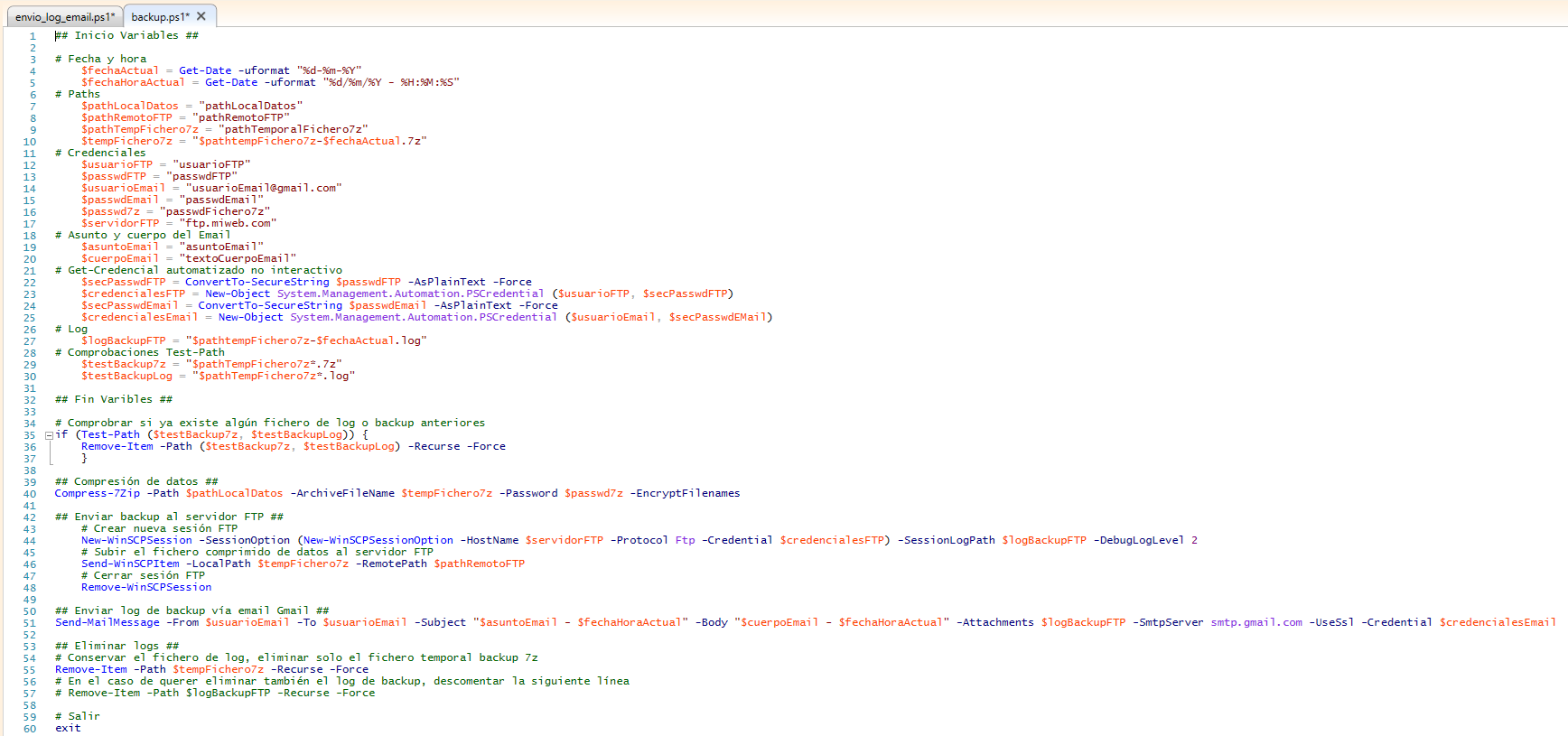
Task: Click the "textoCuerpoEmail" string
Action: (x=238, y=259)
